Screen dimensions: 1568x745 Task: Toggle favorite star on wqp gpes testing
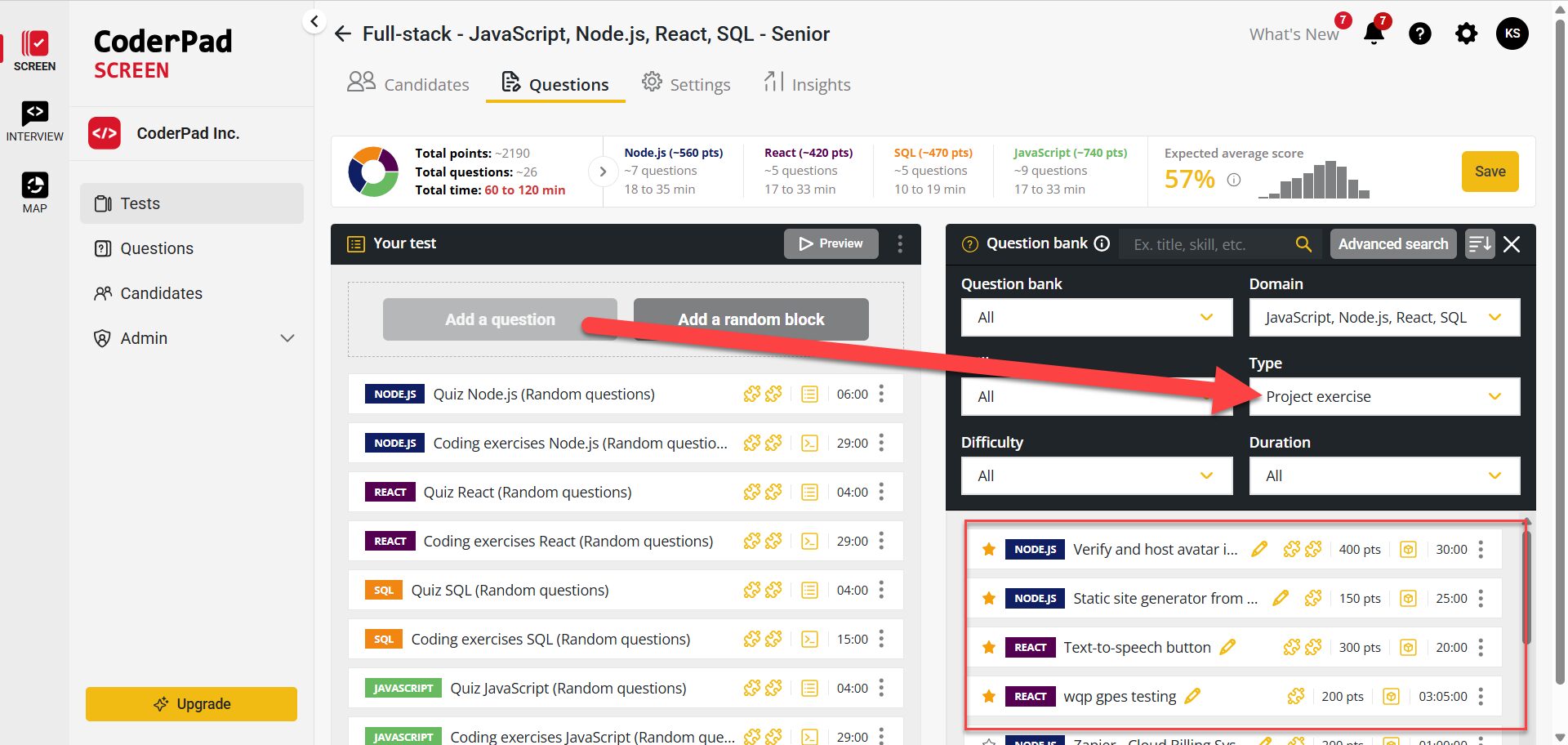(988, 697)
